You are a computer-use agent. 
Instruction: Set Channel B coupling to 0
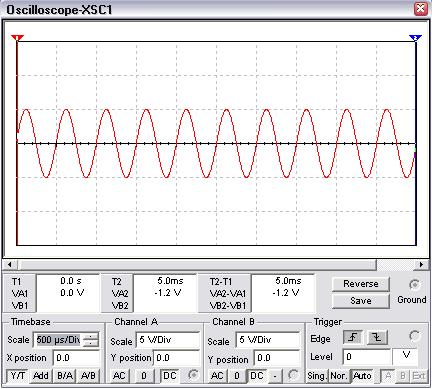[237, 376]
